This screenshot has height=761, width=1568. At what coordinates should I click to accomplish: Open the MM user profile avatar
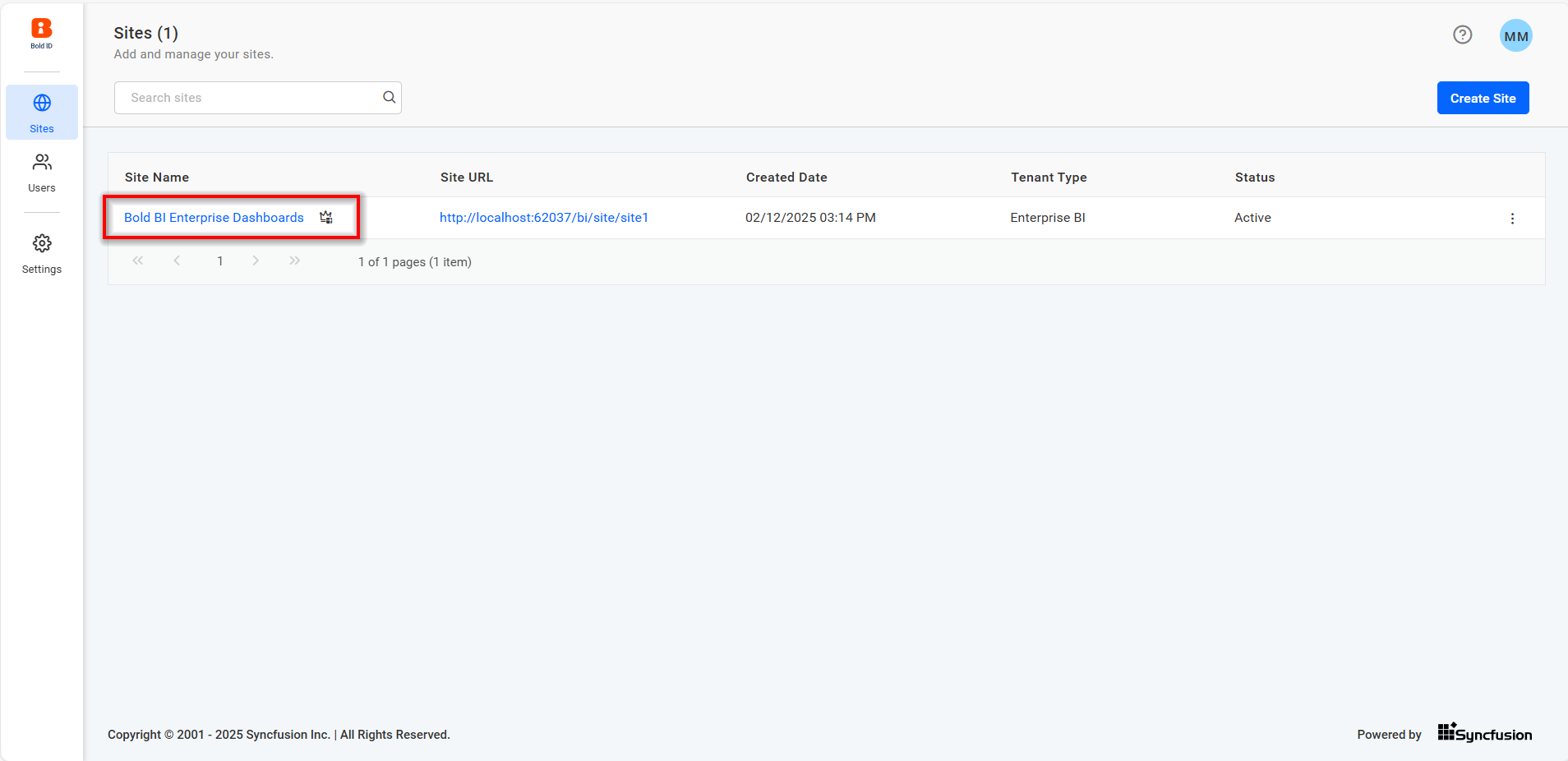(x=1515, y=36)
